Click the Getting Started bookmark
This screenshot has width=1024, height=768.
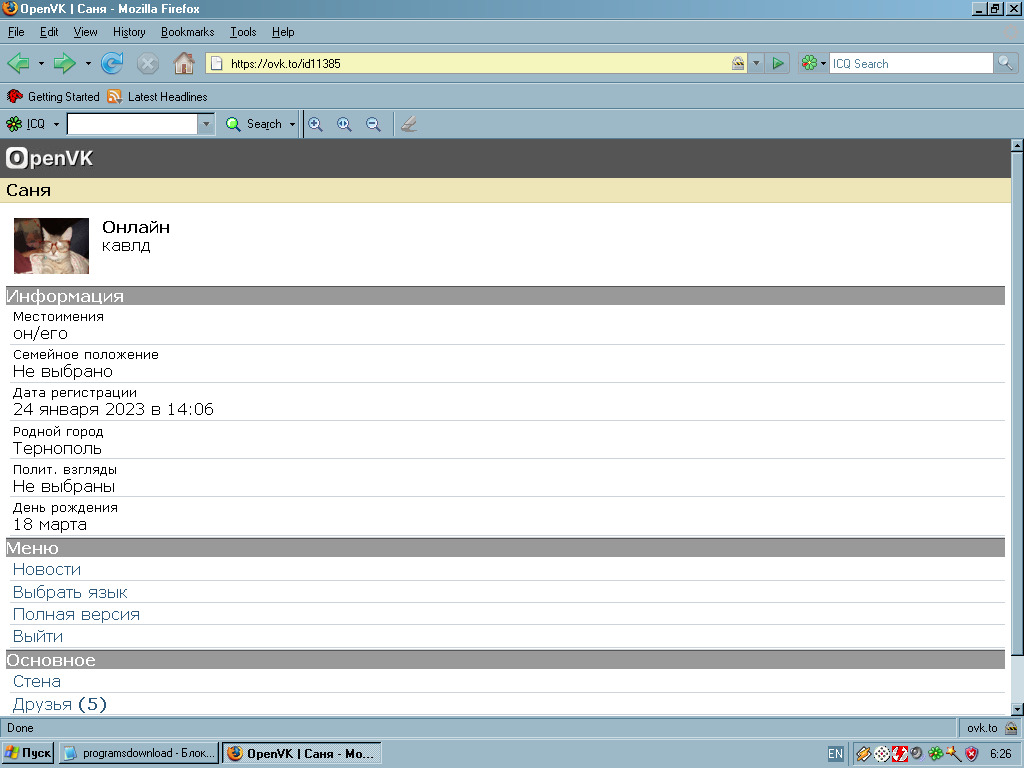[x=53, y=97]
